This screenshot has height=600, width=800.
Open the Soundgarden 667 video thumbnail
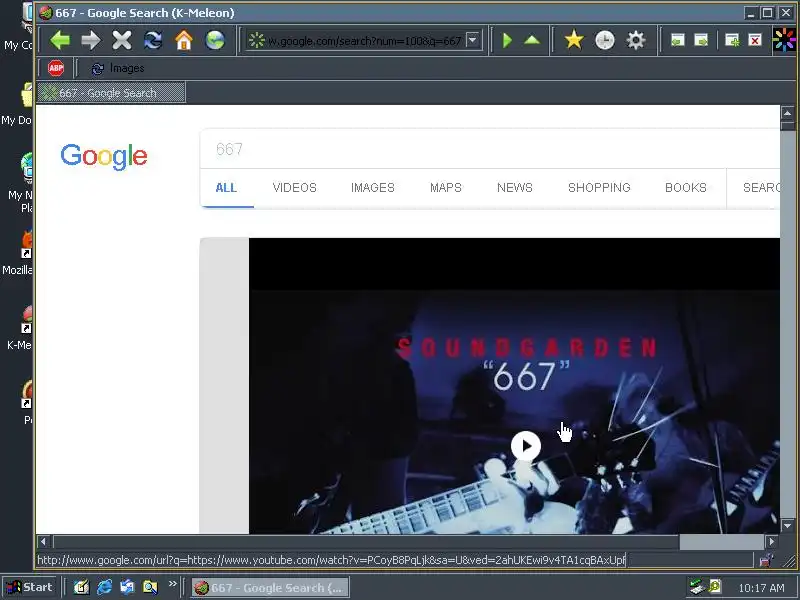514,386
